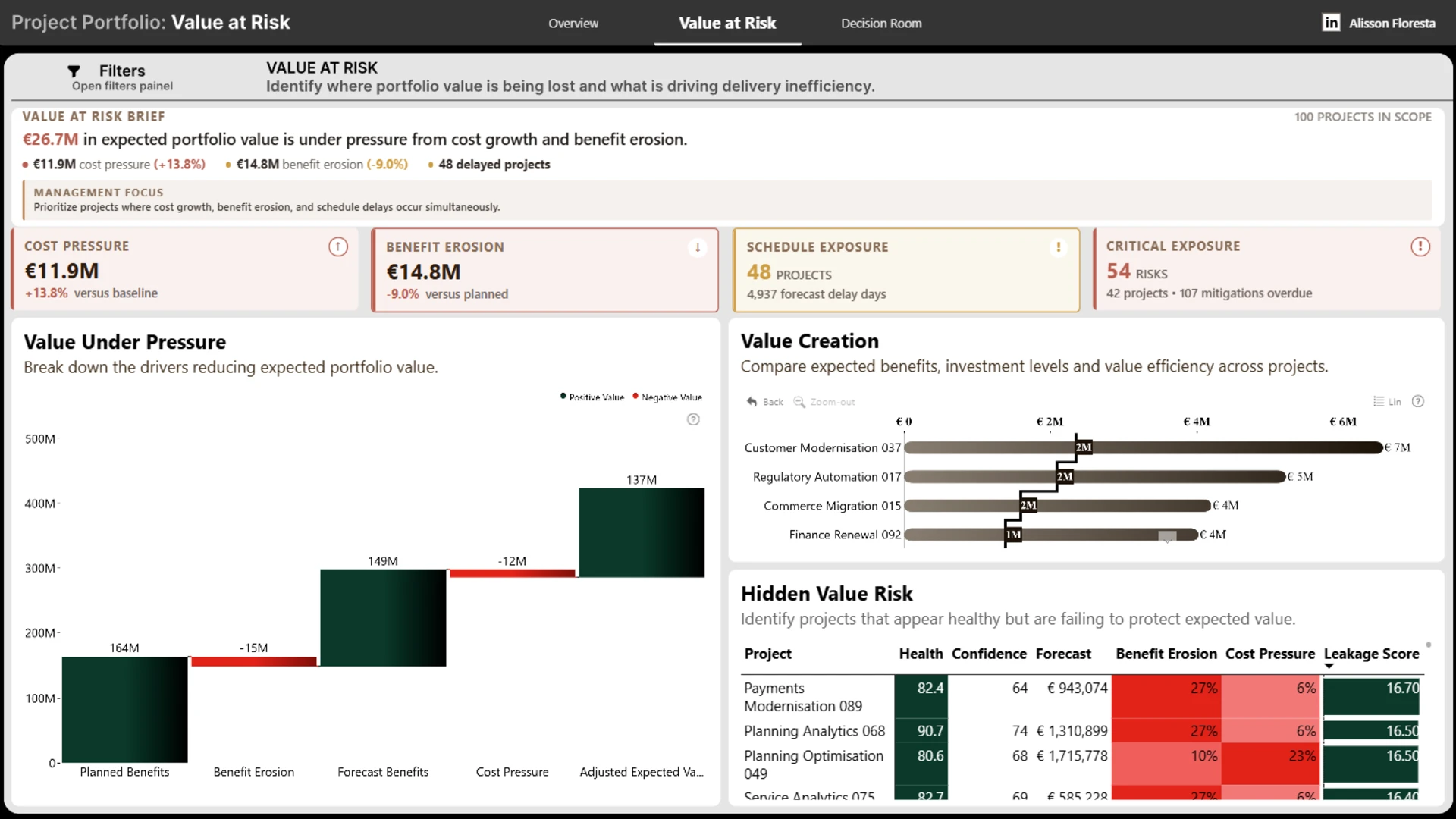Select the Adjusted Expected Value 137M bar
Screen dimensions: 1456x819
(x=642, y=533)
